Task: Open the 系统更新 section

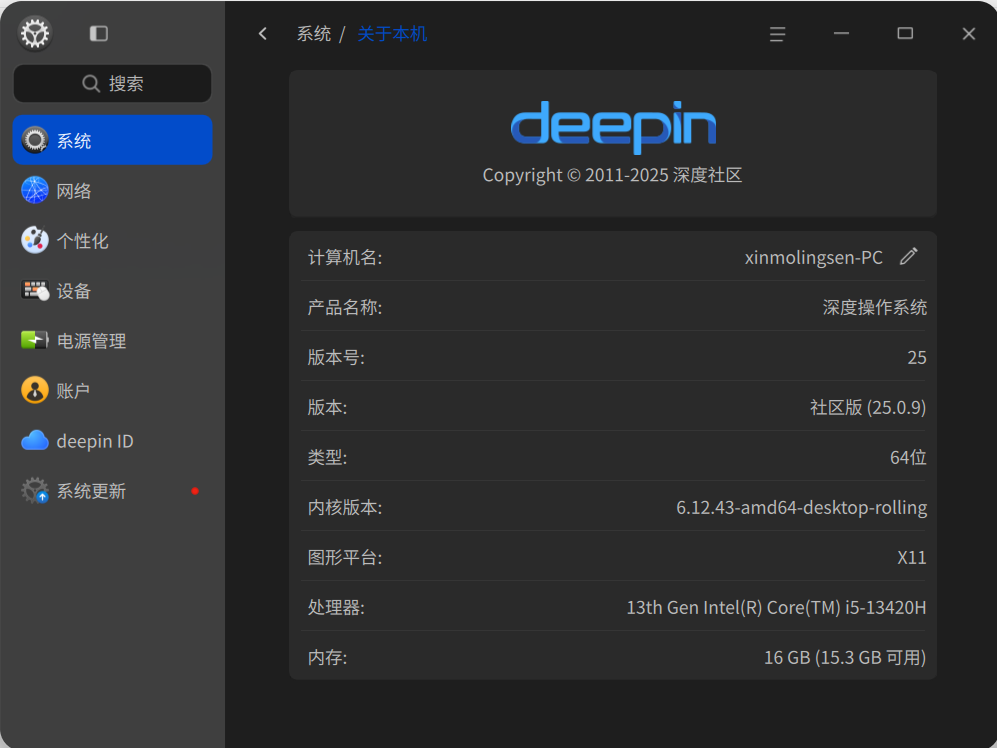Action: (113, 490)
